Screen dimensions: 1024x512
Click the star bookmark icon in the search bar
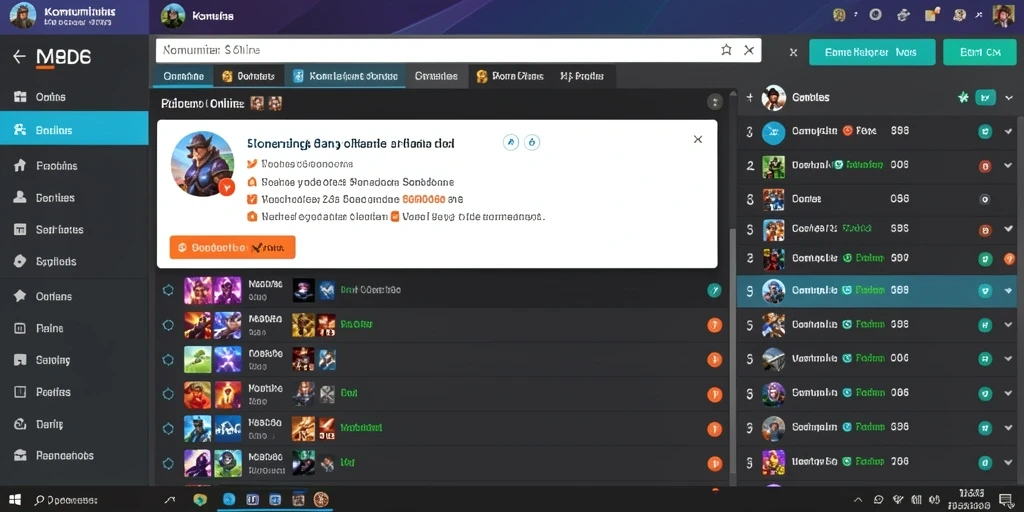[x=726, y=50]
